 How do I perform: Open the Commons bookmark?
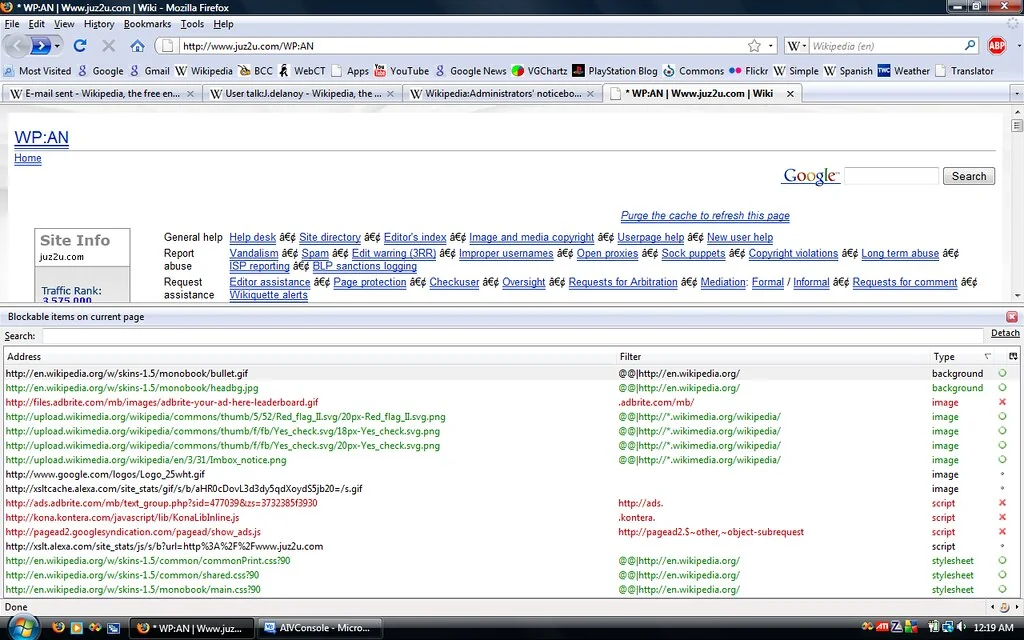[694, 71]
